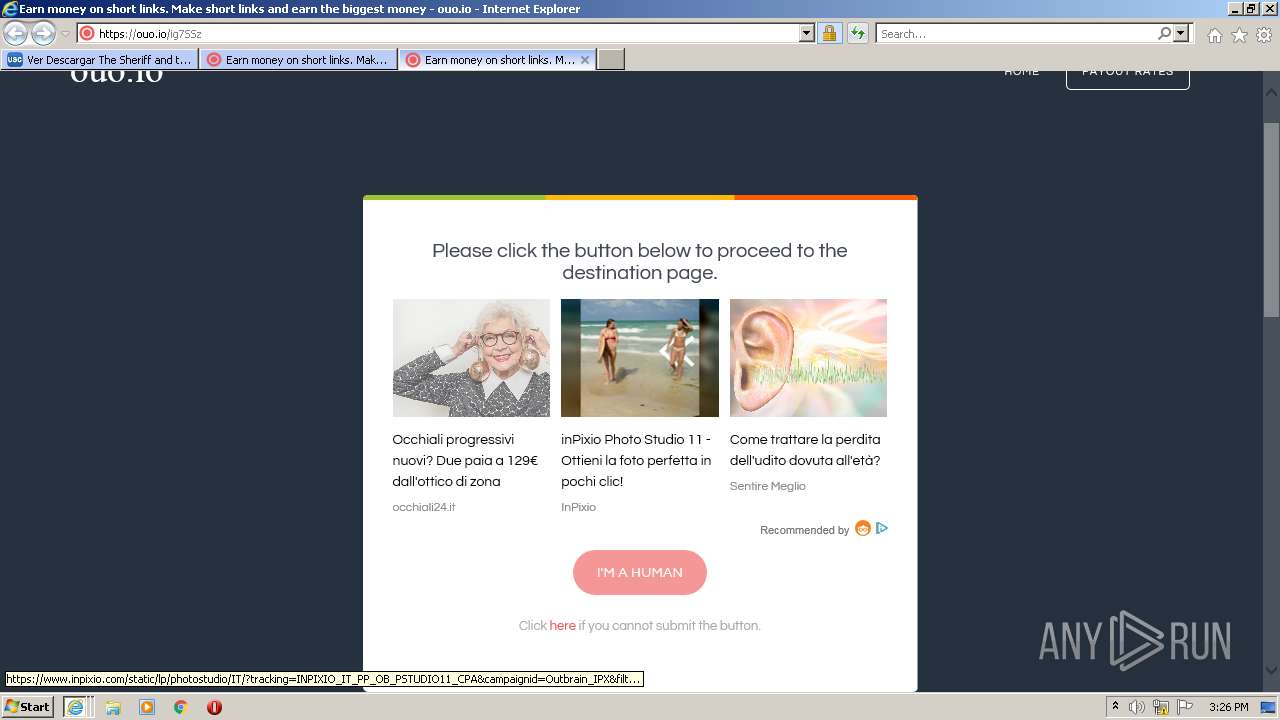Open the volume speaker tray icon

click(1137, 707)
